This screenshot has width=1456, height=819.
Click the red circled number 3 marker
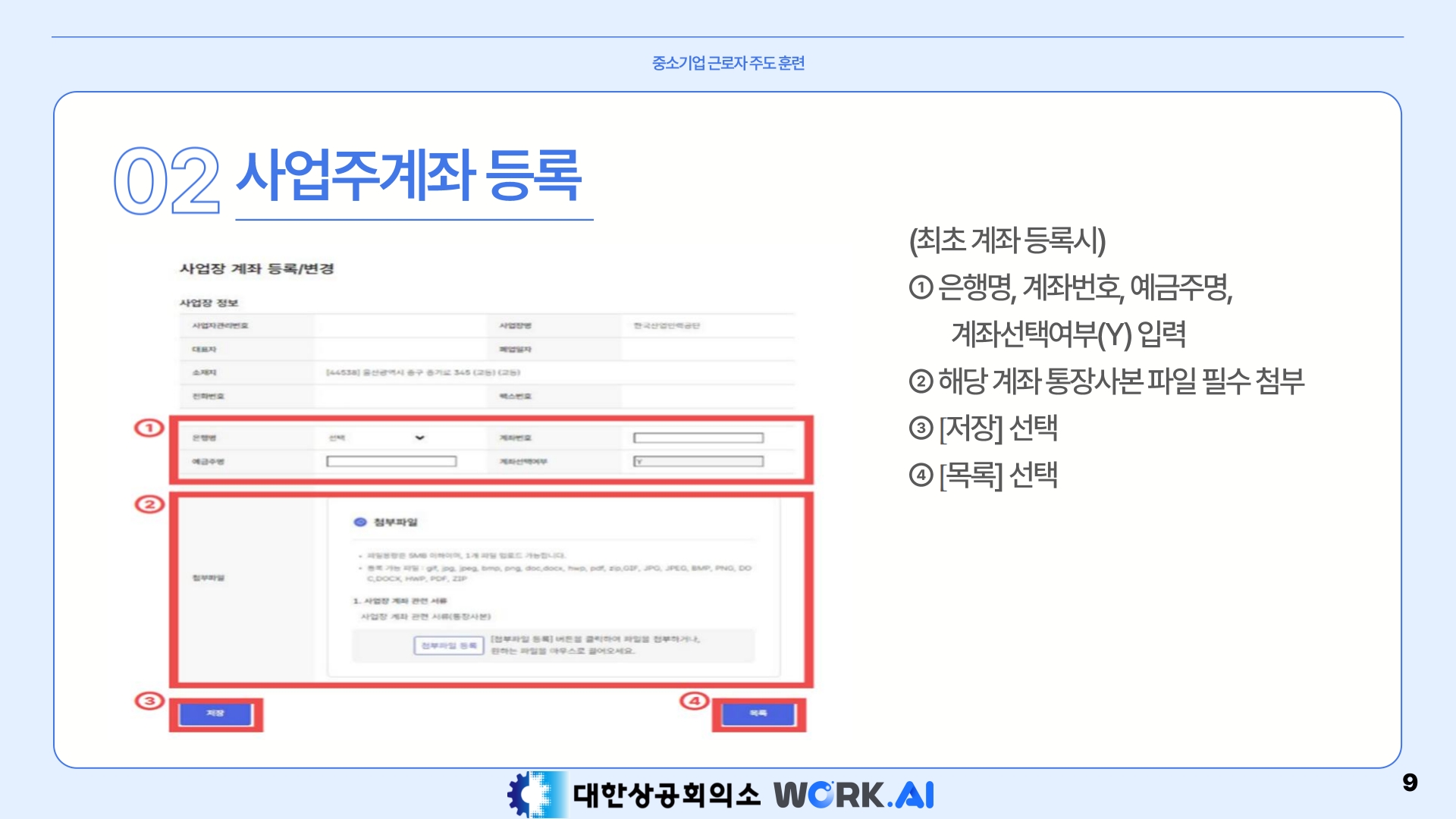[149, 701]
